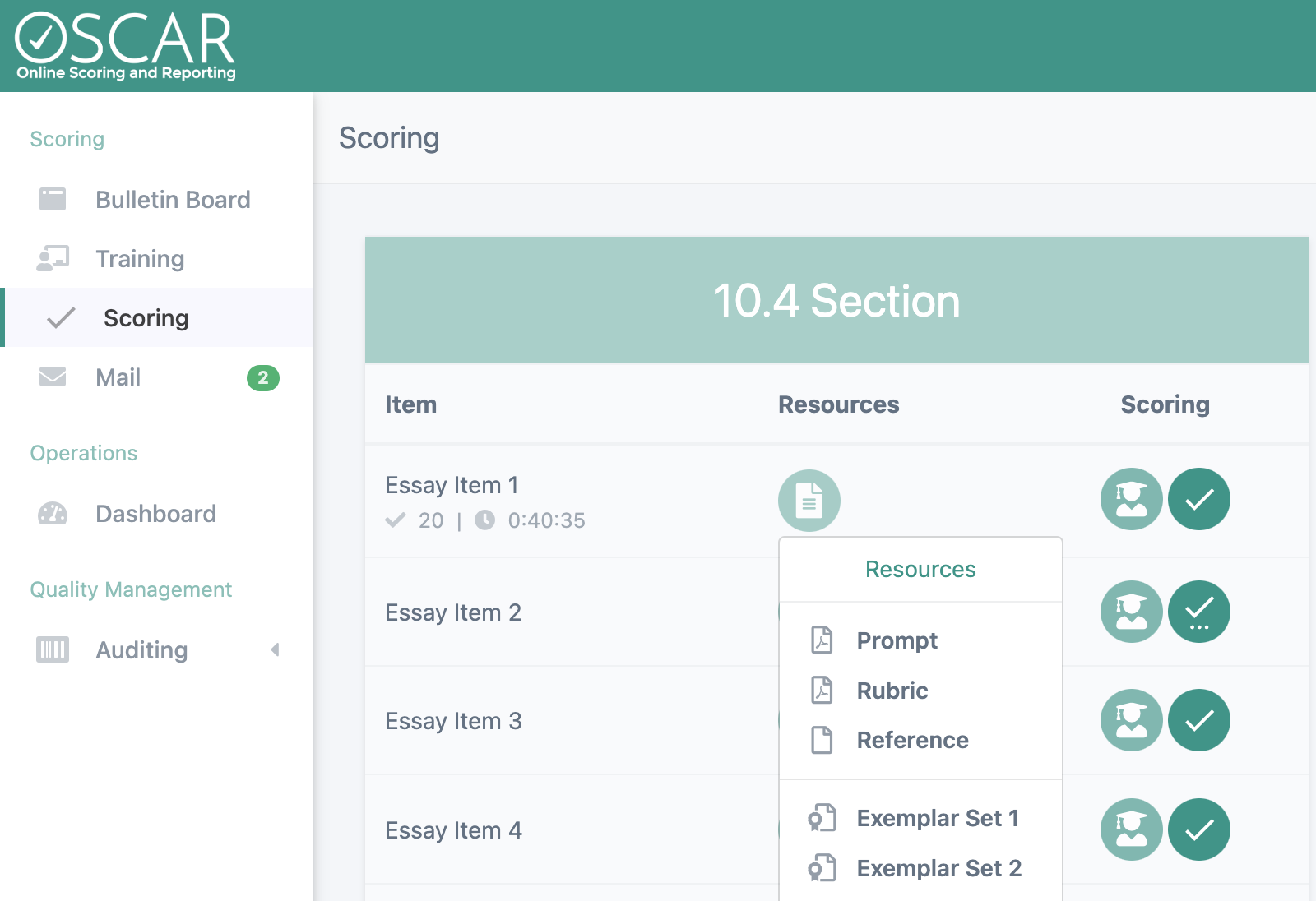Expand the Auditing submenu arrow
The image size is (1316, 901).
tap(275, 650)
